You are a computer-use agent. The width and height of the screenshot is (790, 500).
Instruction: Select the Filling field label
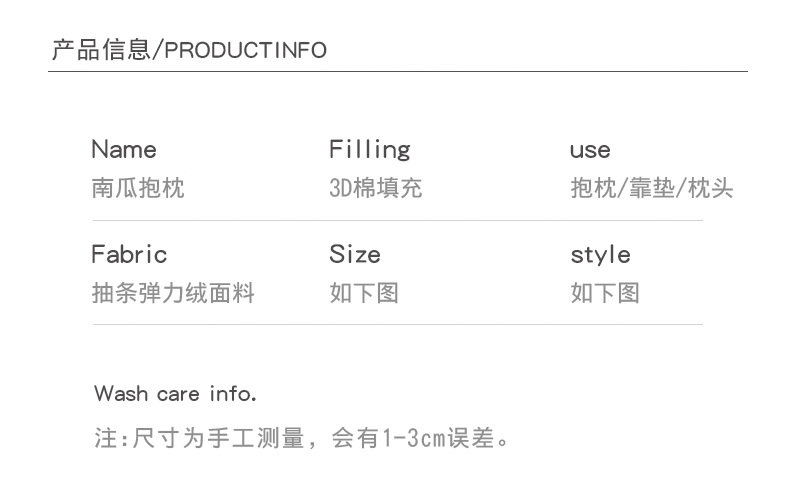click(369, 150)
